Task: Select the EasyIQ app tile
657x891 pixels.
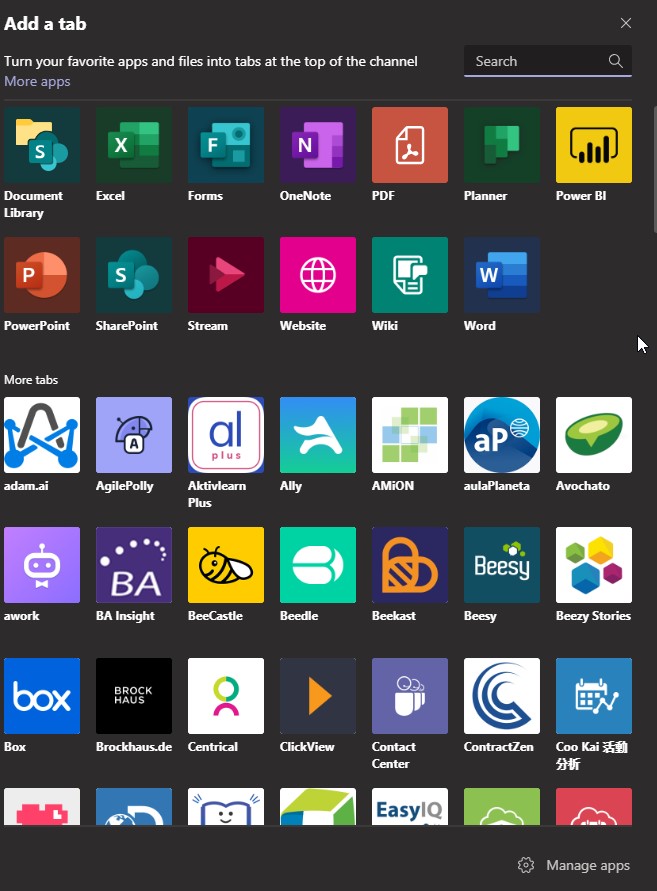Action: click(410, 806)
